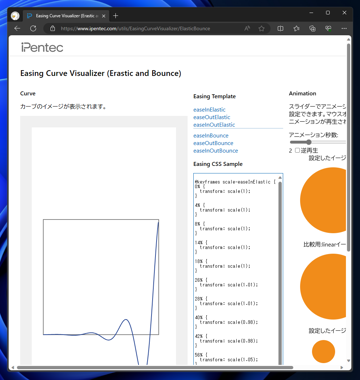
Task: Reload the page with refresh icon
Action: point(33,29)
